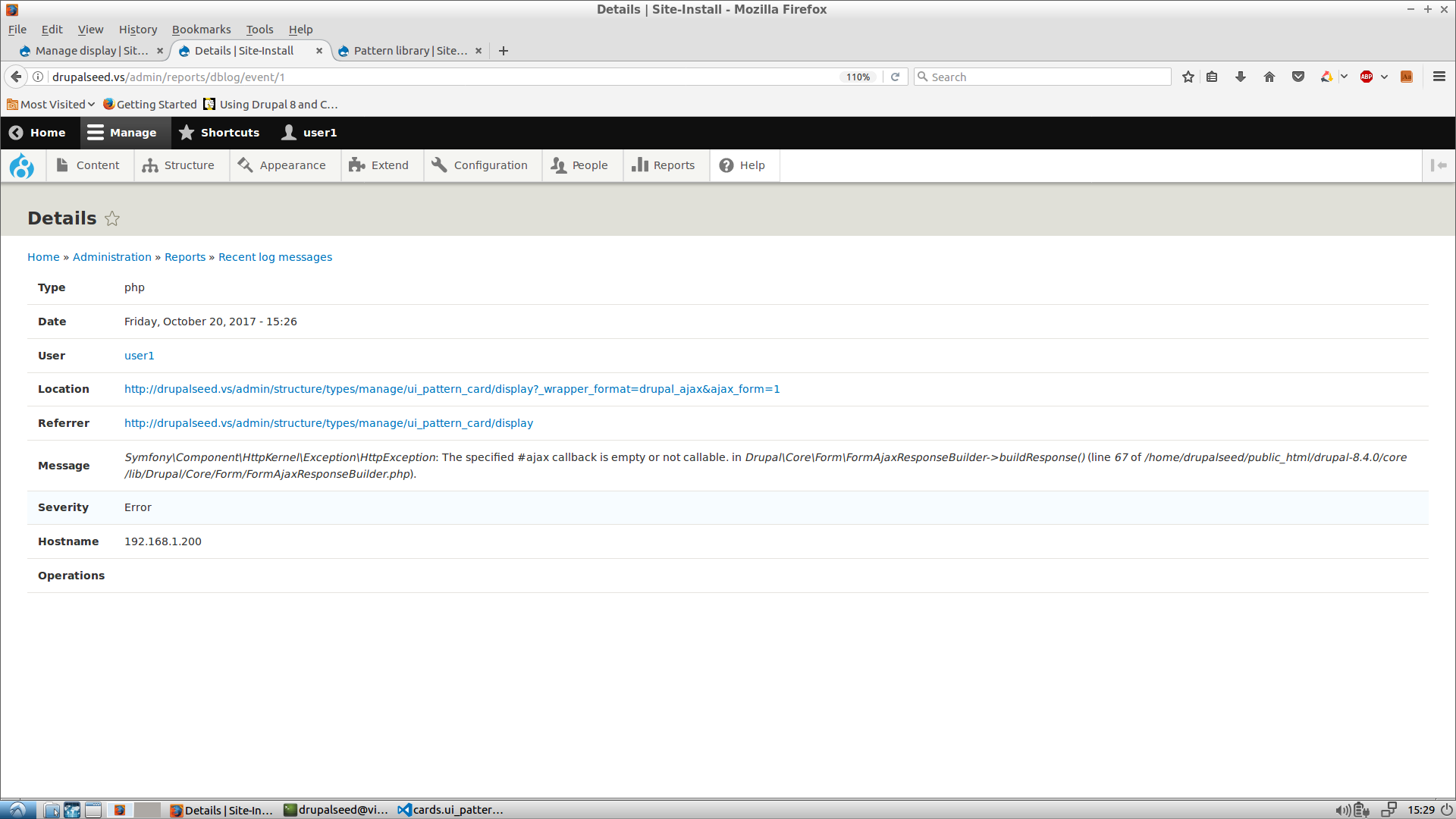Image resolution: width=1456 pixels, height=819 pixels.
Task: Expand the Most Visited bookmarks dropdown
Action: click(52, 105)
